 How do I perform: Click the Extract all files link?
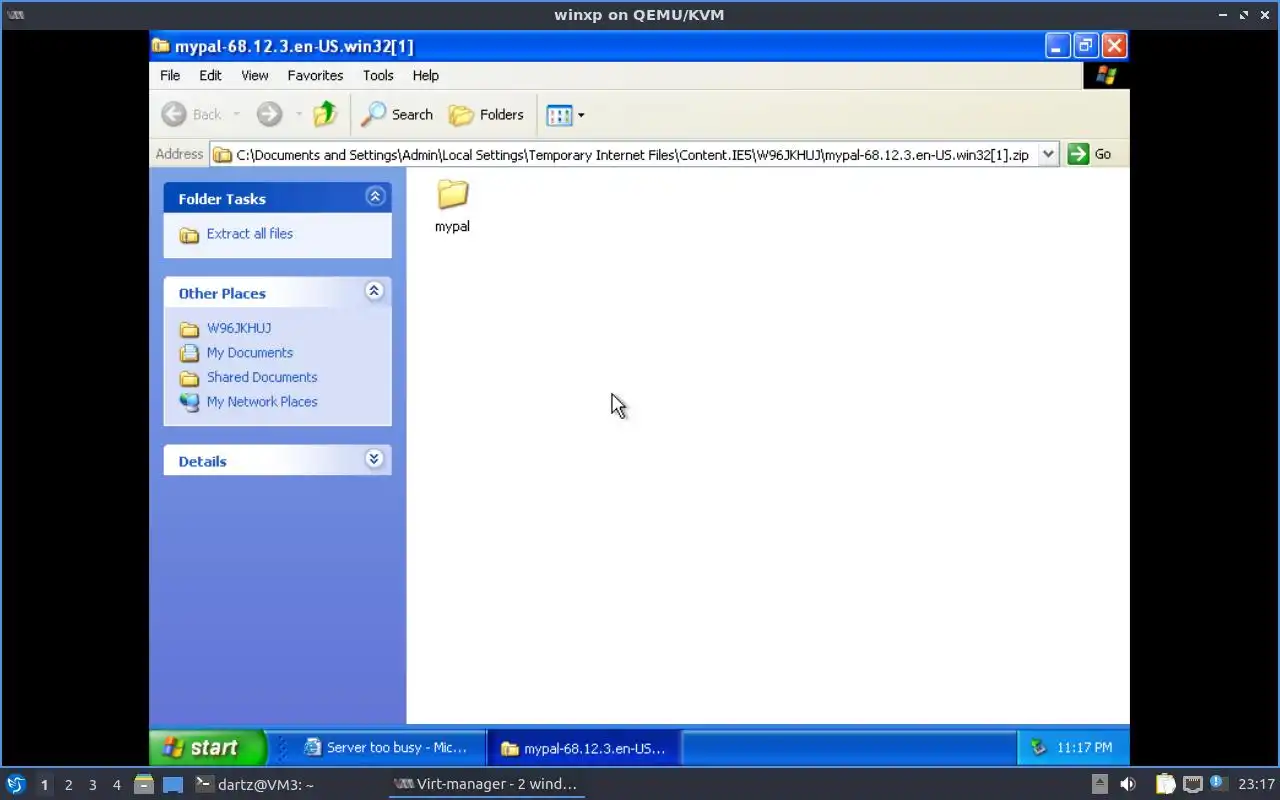tap(250, 234)
